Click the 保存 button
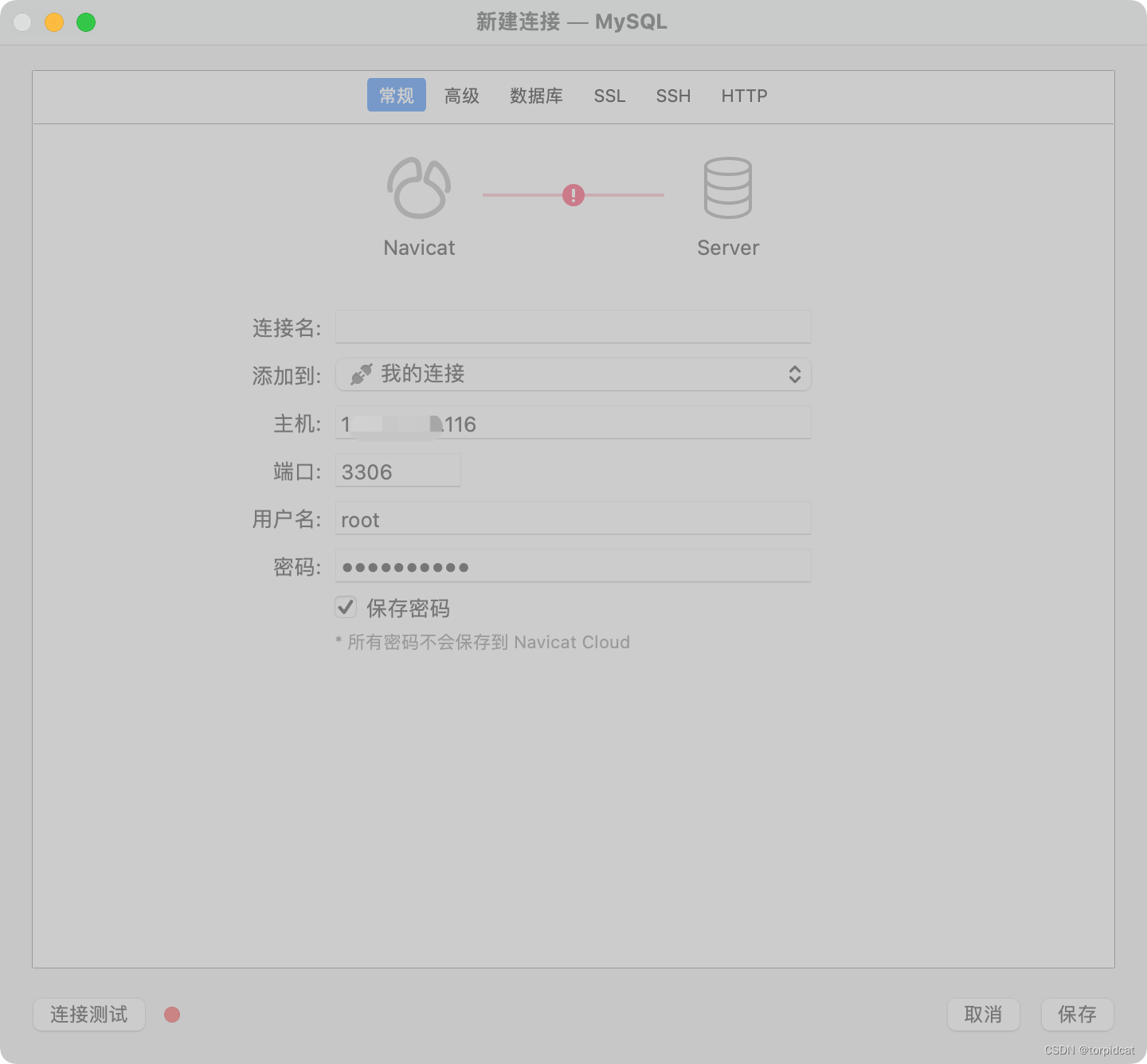Screen dimensions: 1147x1064 pos(1078,1015)
